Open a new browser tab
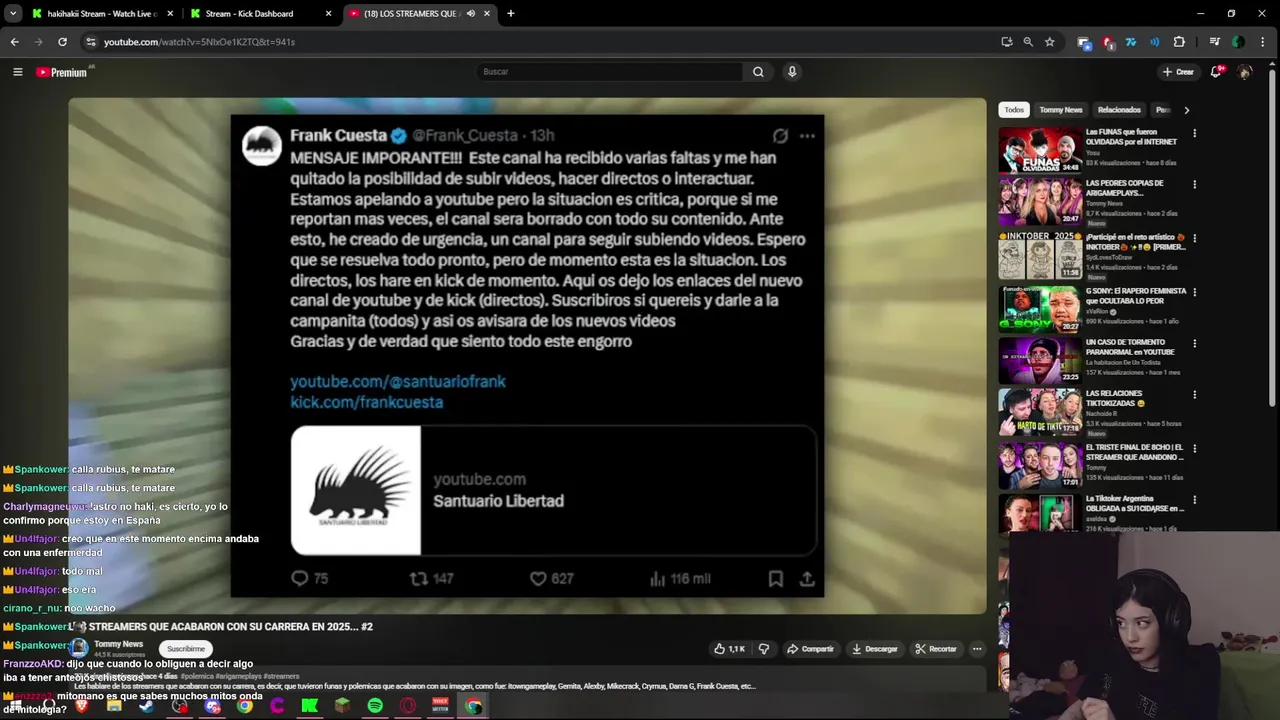Image resolution: width=1280 pixels, height=720 pixels. click(x=510, y=14)
